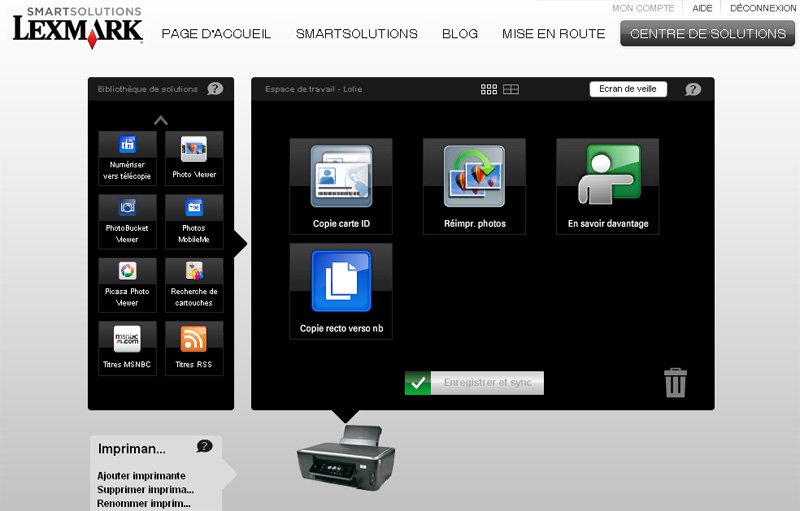The height and width of the screenshot is (511, 800).
Task: Open Mise en route section
Action: (x=554, y=34)
